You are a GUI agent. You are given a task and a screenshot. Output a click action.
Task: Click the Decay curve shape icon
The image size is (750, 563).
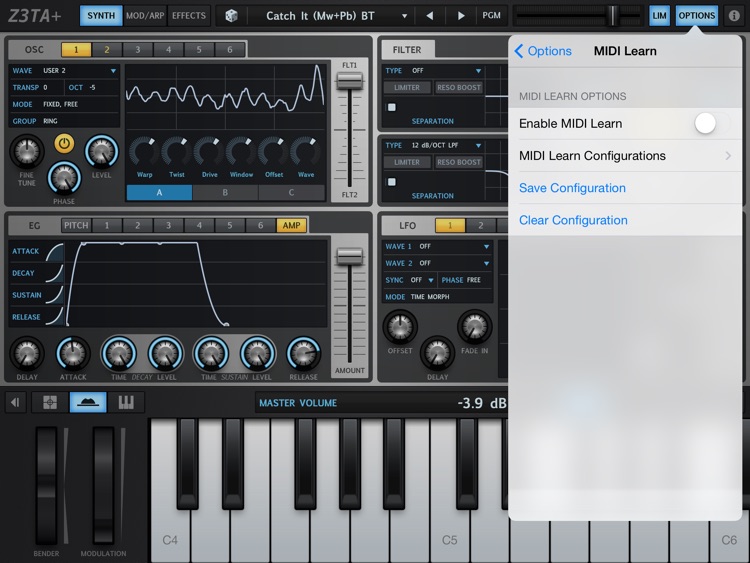(55, 273)
